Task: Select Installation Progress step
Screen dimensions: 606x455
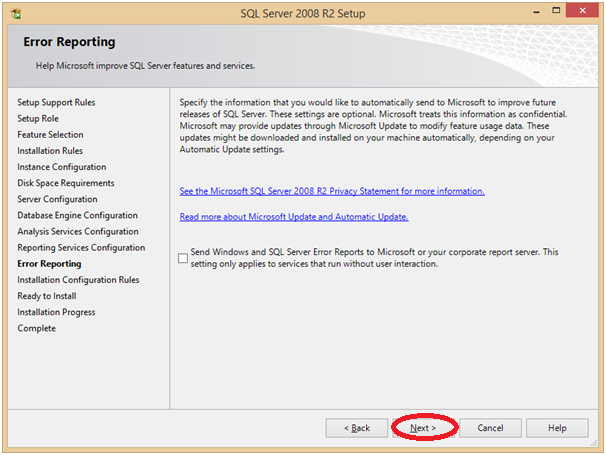Action: tap(56, 312)
